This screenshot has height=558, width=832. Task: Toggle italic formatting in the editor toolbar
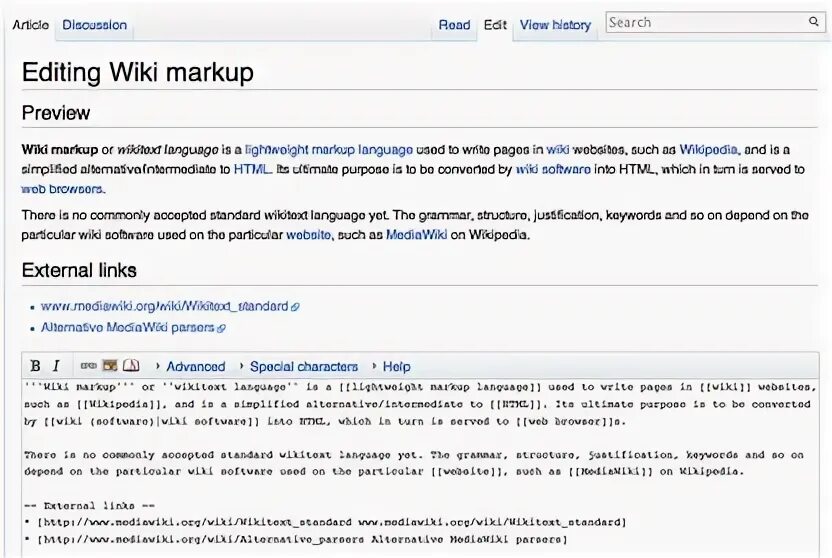(x=56, y=366)
